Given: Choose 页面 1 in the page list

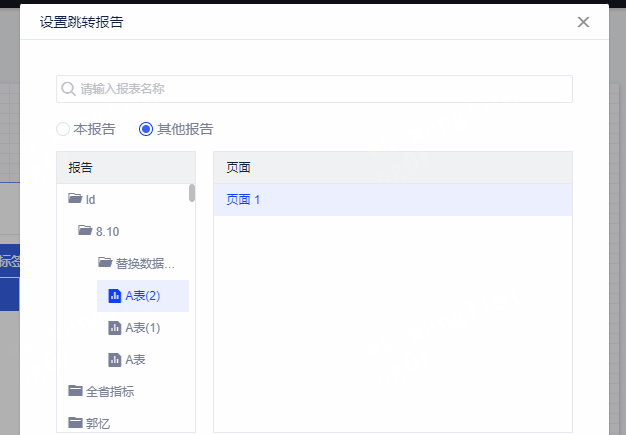Looking at the screenshot, I should pyautogui.click(x=393, y=200).
